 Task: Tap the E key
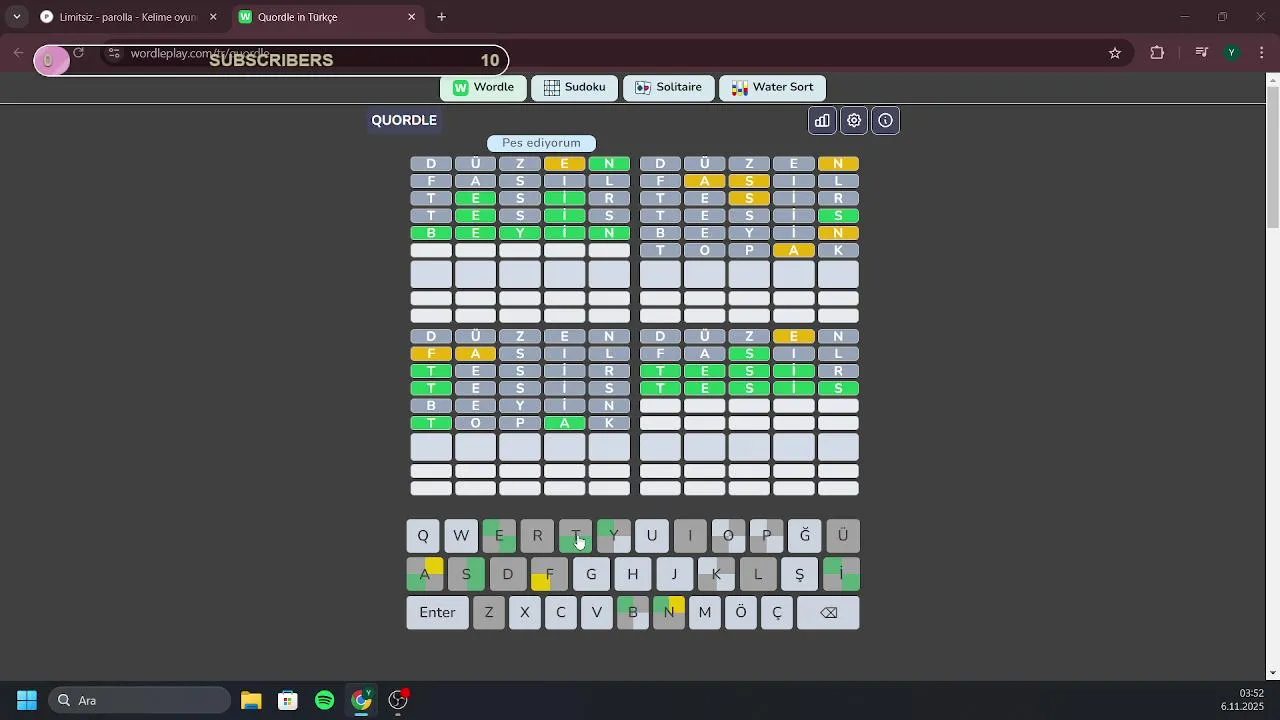point(499,536)
